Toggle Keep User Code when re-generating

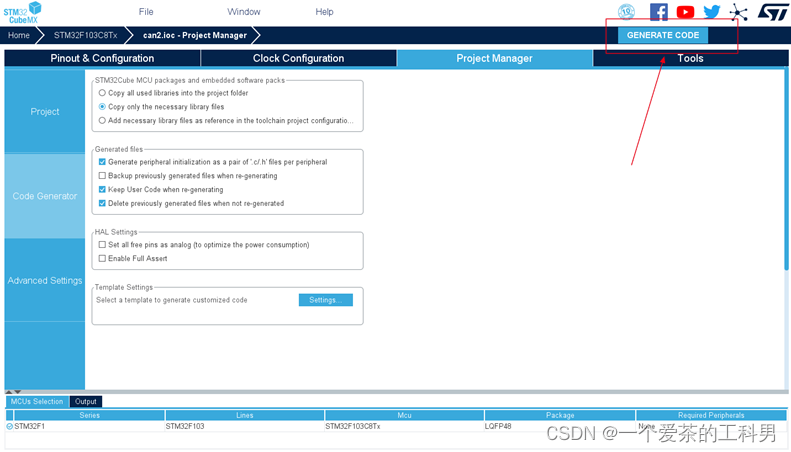(x=102, y=190)
